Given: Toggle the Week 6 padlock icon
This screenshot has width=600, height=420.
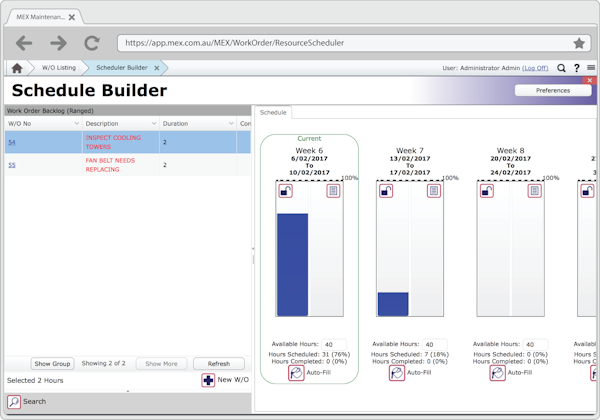Looking at the screenshot, I should tap(285, 190).
